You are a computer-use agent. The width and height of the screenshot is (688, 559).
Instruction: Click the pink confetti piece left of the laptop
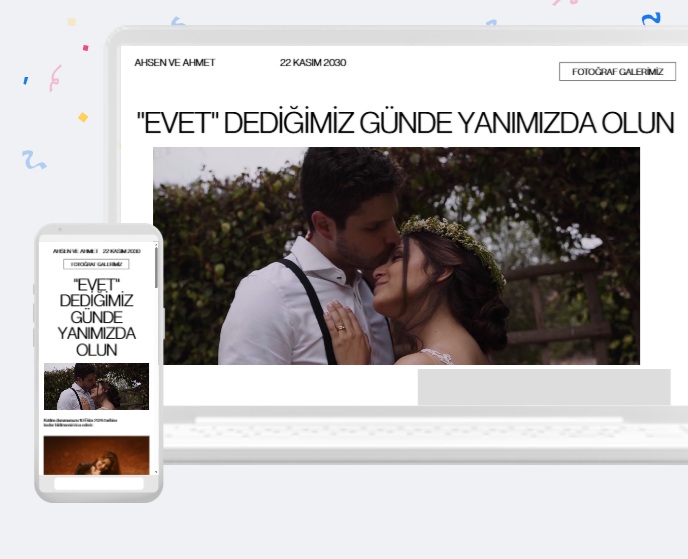(x=56, y=77)
